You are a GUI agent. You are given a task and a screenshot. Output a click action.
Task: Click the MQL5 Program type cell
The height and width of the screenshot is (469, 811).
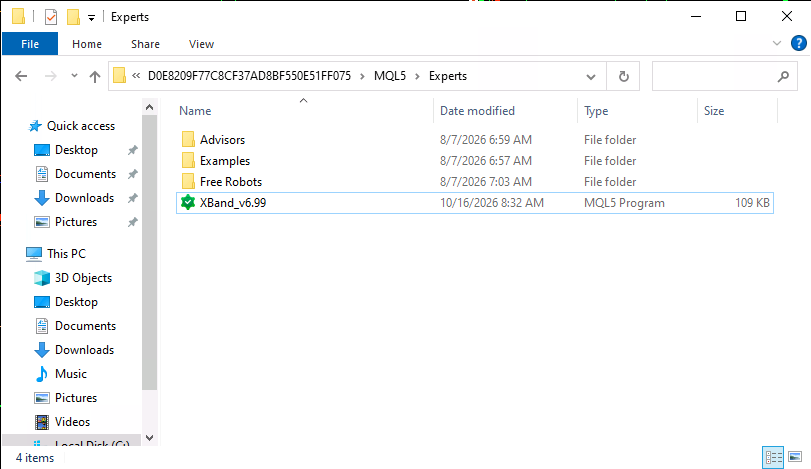pyautogui.click(x=624, y=203)
